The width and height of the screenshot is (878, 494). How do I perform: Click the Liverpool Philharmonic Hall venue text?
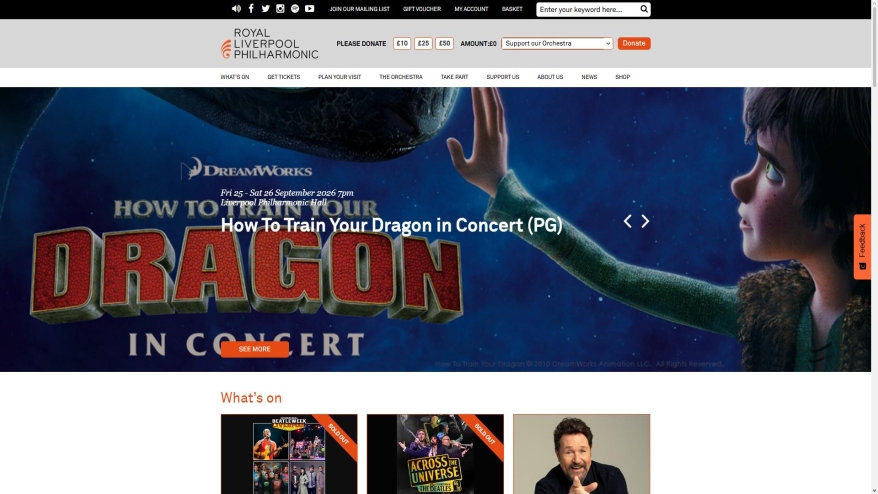pyautogui.click(x=273, y=202)
